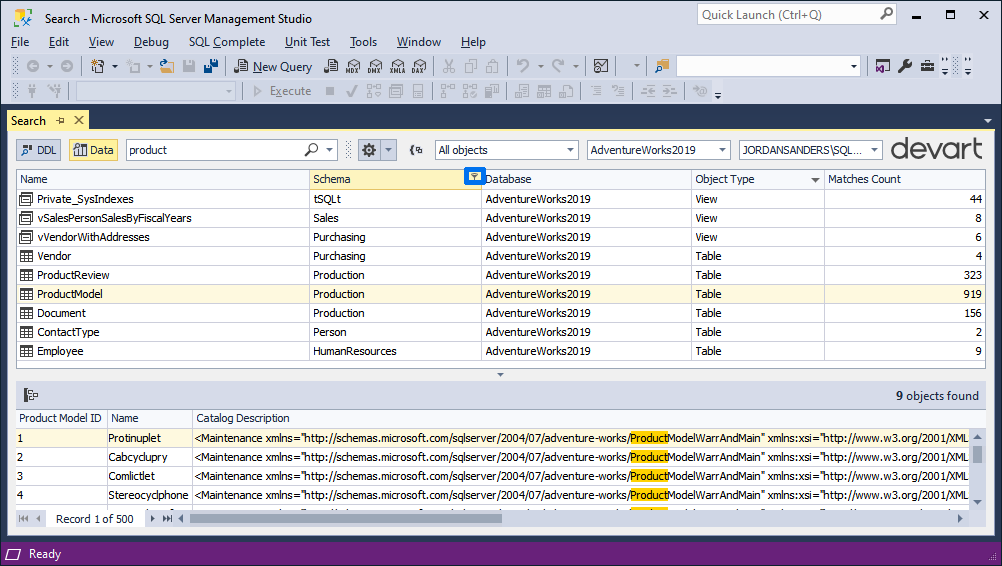This screenshot has height=566, width=1002.
Task: Open the document tab list dropdown
Action: point(988,121)
